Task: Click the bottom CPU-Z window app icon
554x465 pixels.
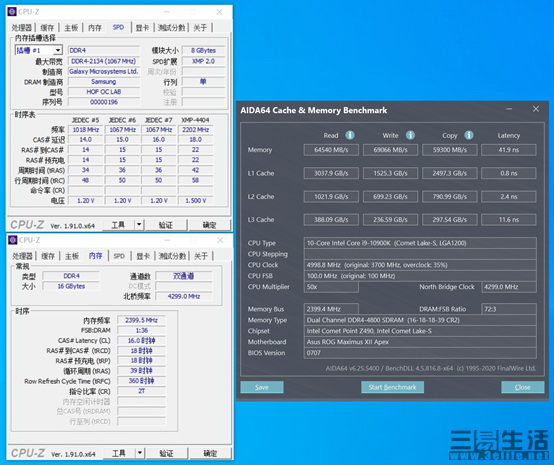Action: tap(13, 240)
